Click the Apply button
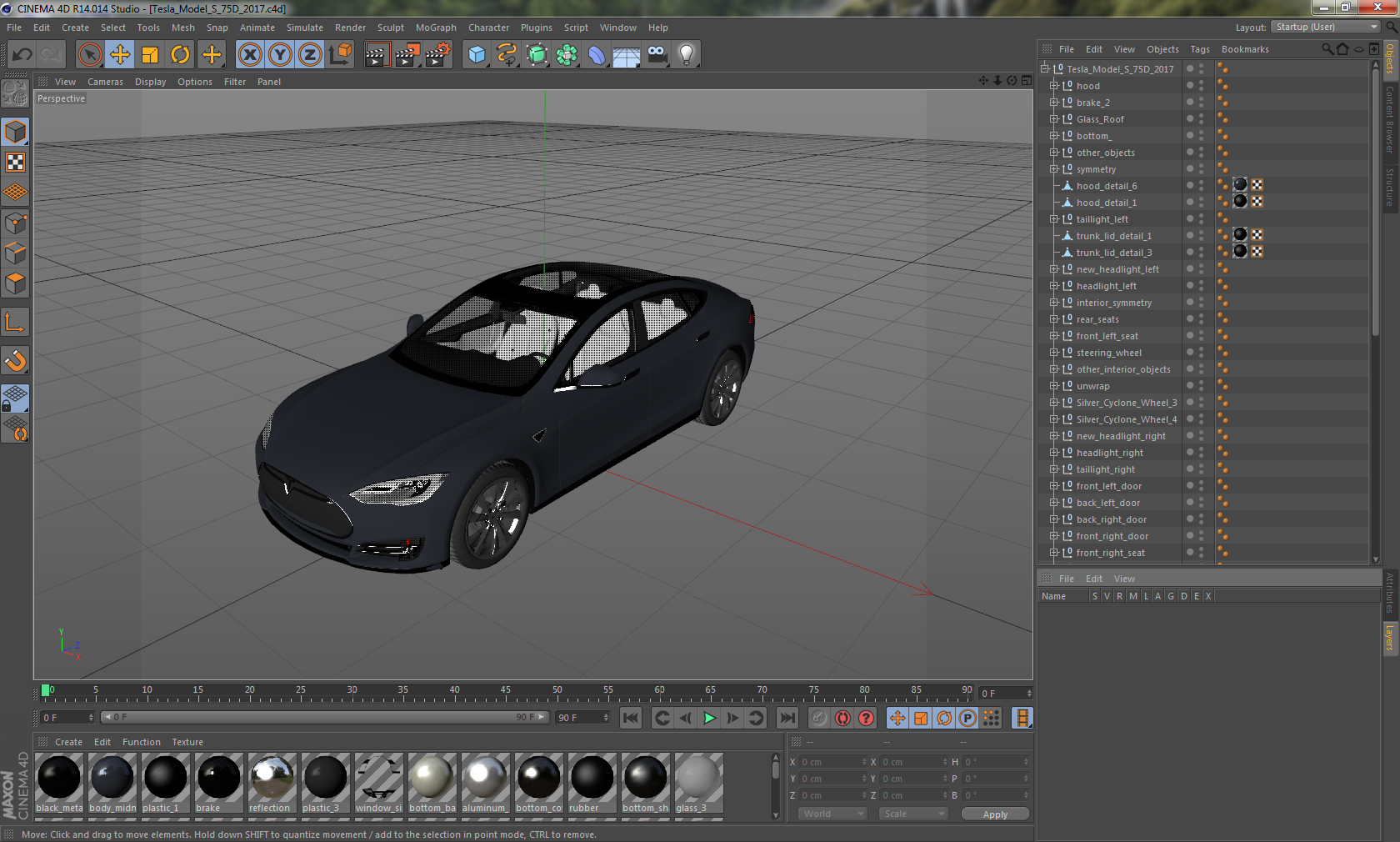Image resolution: width=1400 pixels, height=842 pixels. click(x=995, y=814)
